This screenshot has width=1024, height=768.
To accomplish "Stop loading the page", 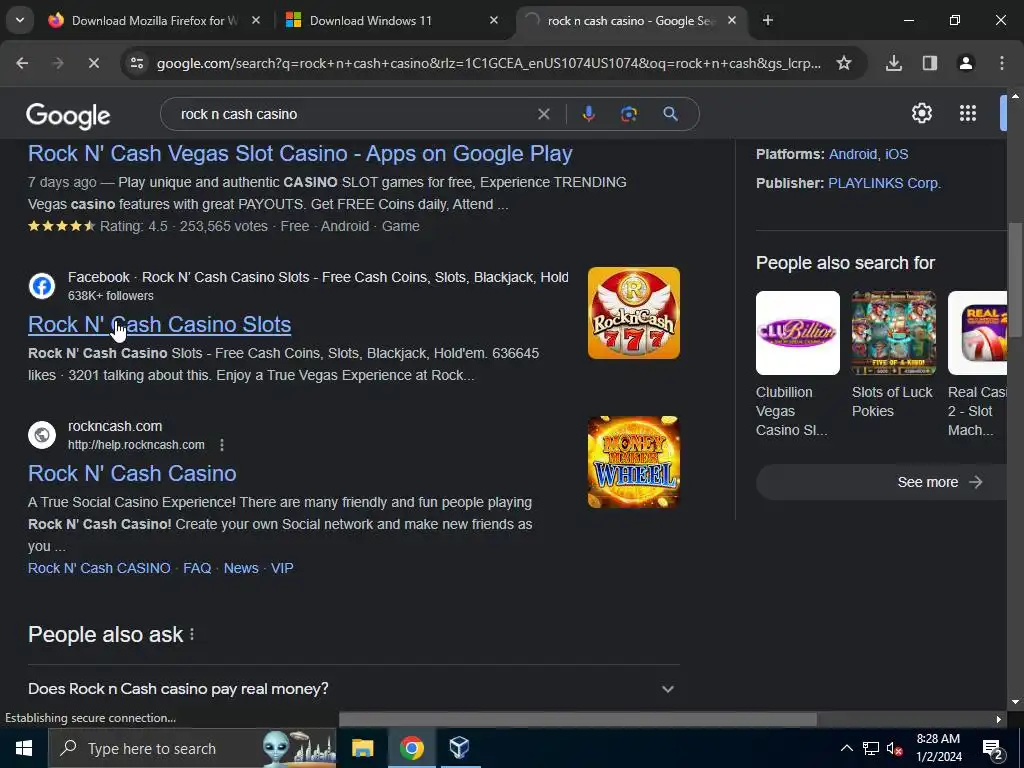I will point(93,63).
